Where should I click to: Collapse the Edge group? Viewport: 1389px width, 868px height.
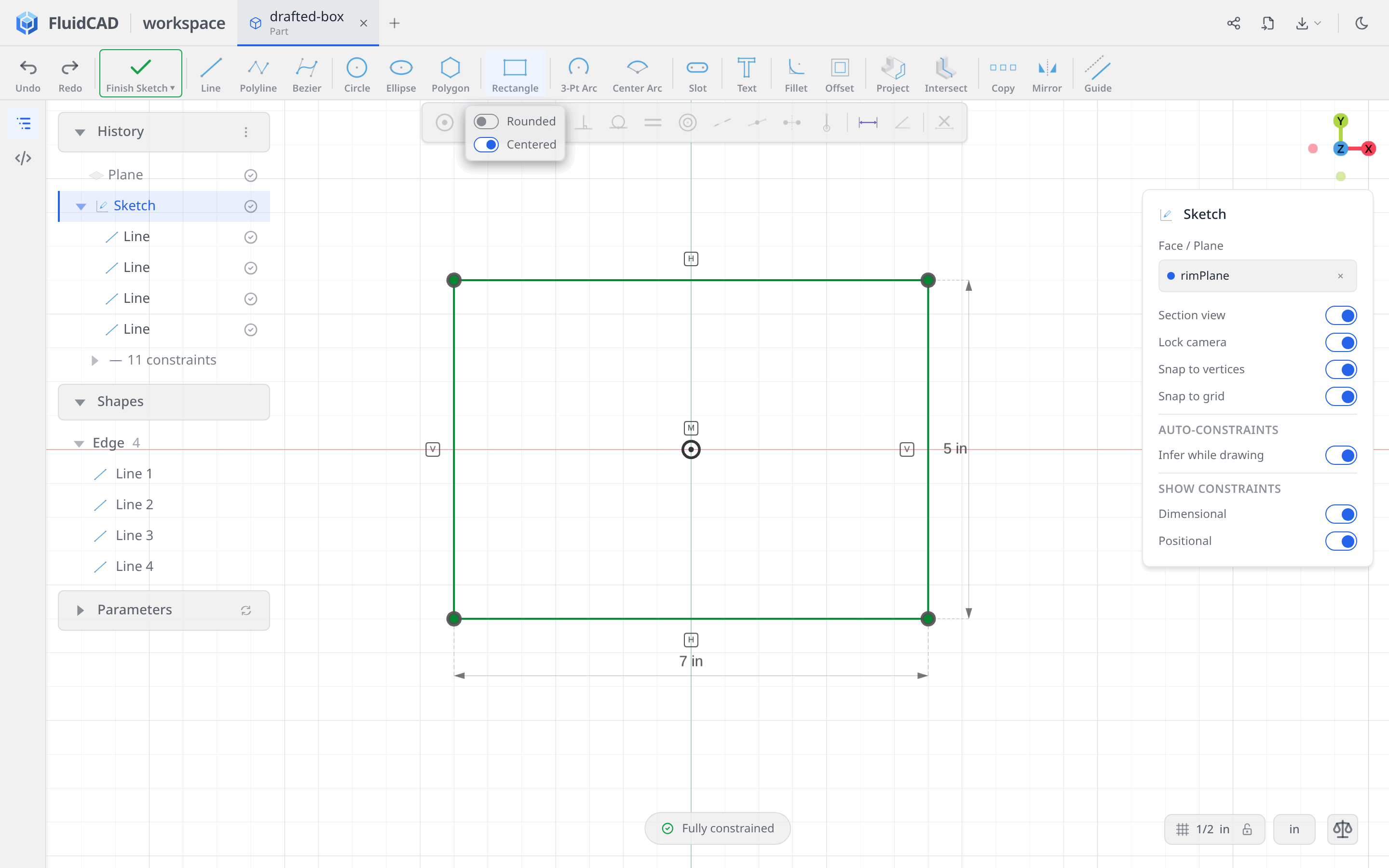point(79,443)
